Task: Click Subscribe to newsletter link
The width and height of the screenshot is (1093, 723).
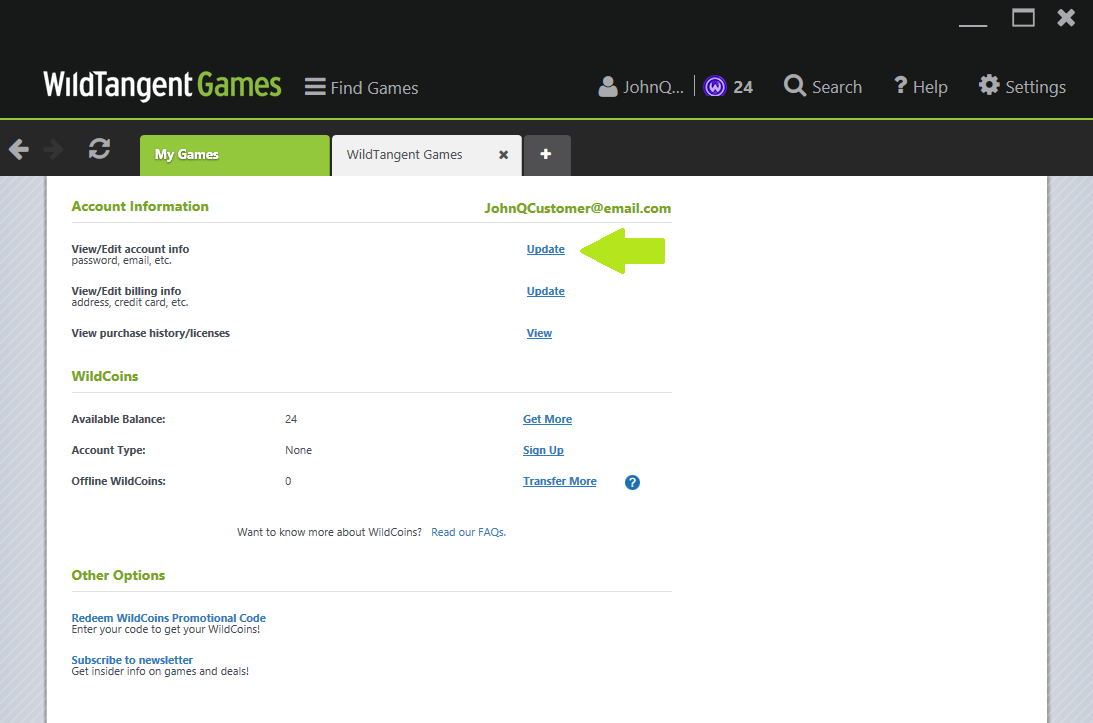Action: 132,660
